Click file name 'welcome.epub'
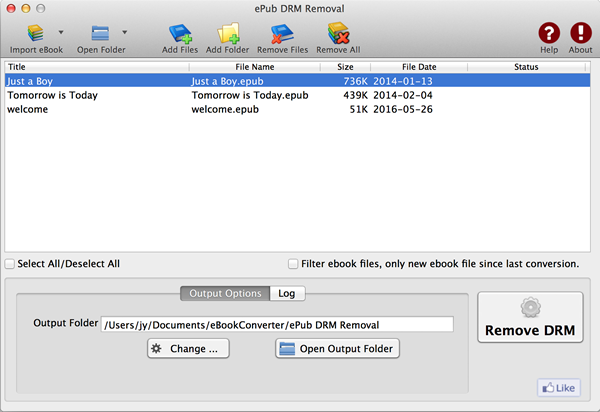 coord(225,109)
